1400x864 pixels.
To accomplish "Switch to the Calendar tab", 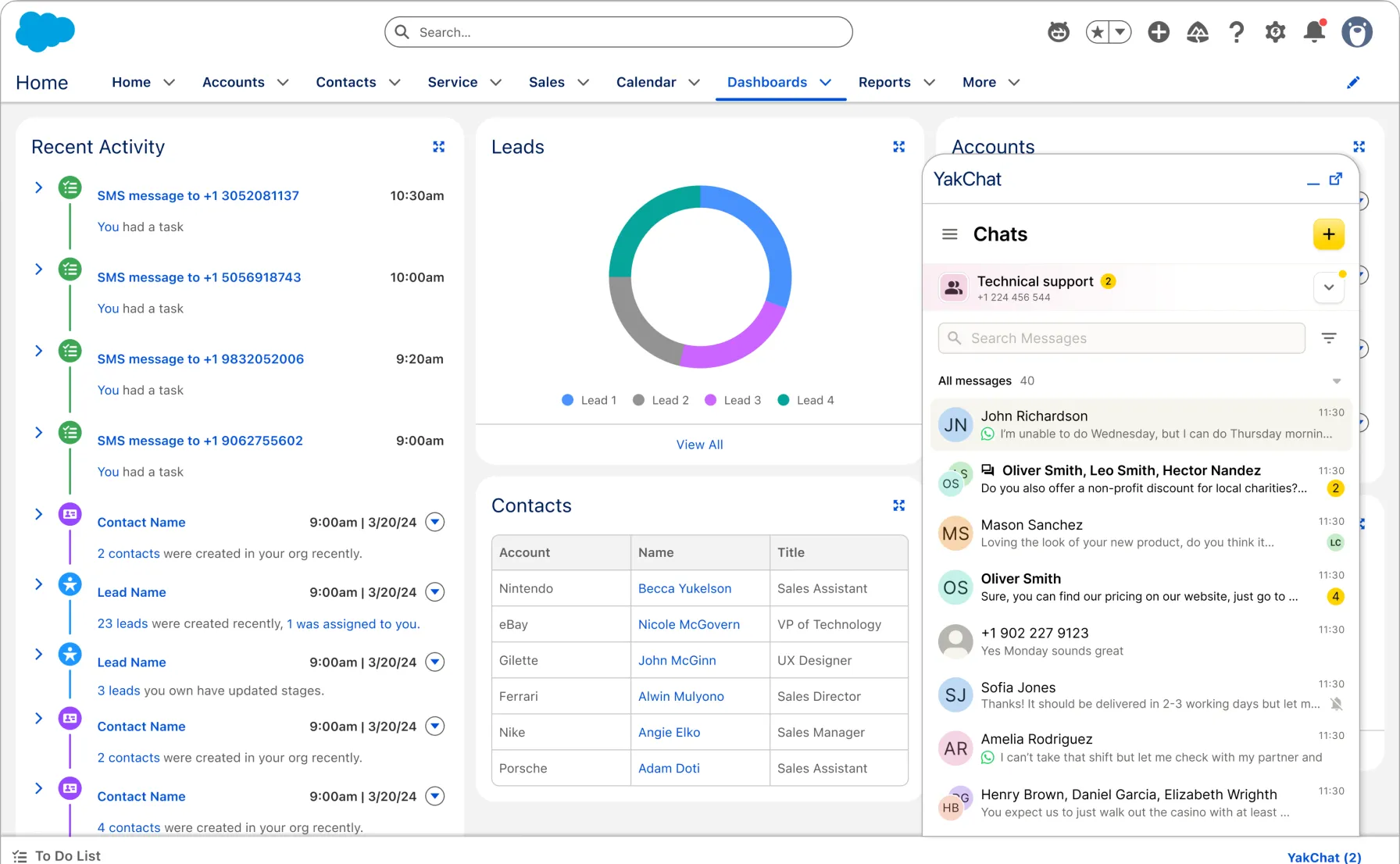I will click(646, 82).
